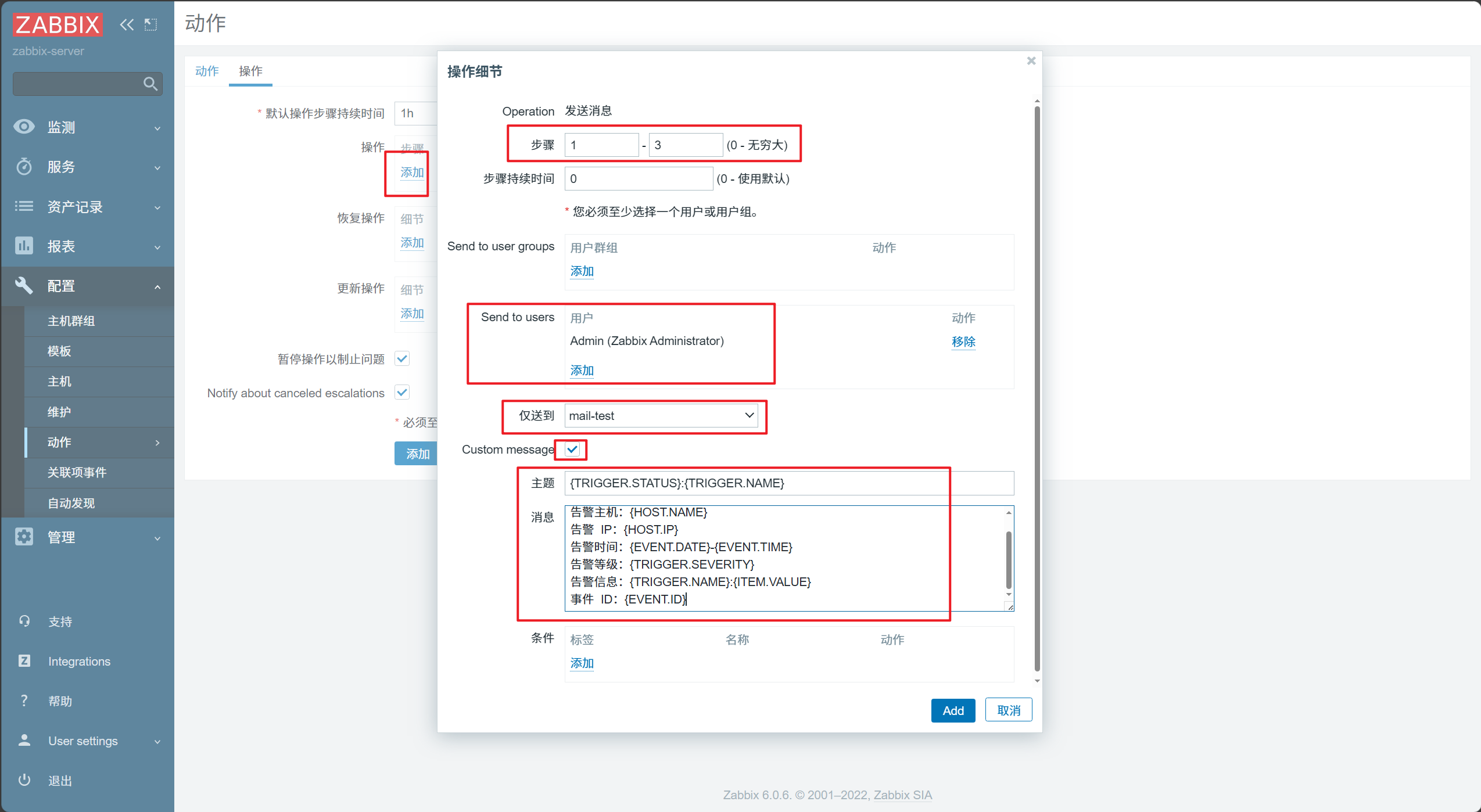Switch to the 动作 tab
Viewport: 1481px width, 812px height.
[207, 71]
